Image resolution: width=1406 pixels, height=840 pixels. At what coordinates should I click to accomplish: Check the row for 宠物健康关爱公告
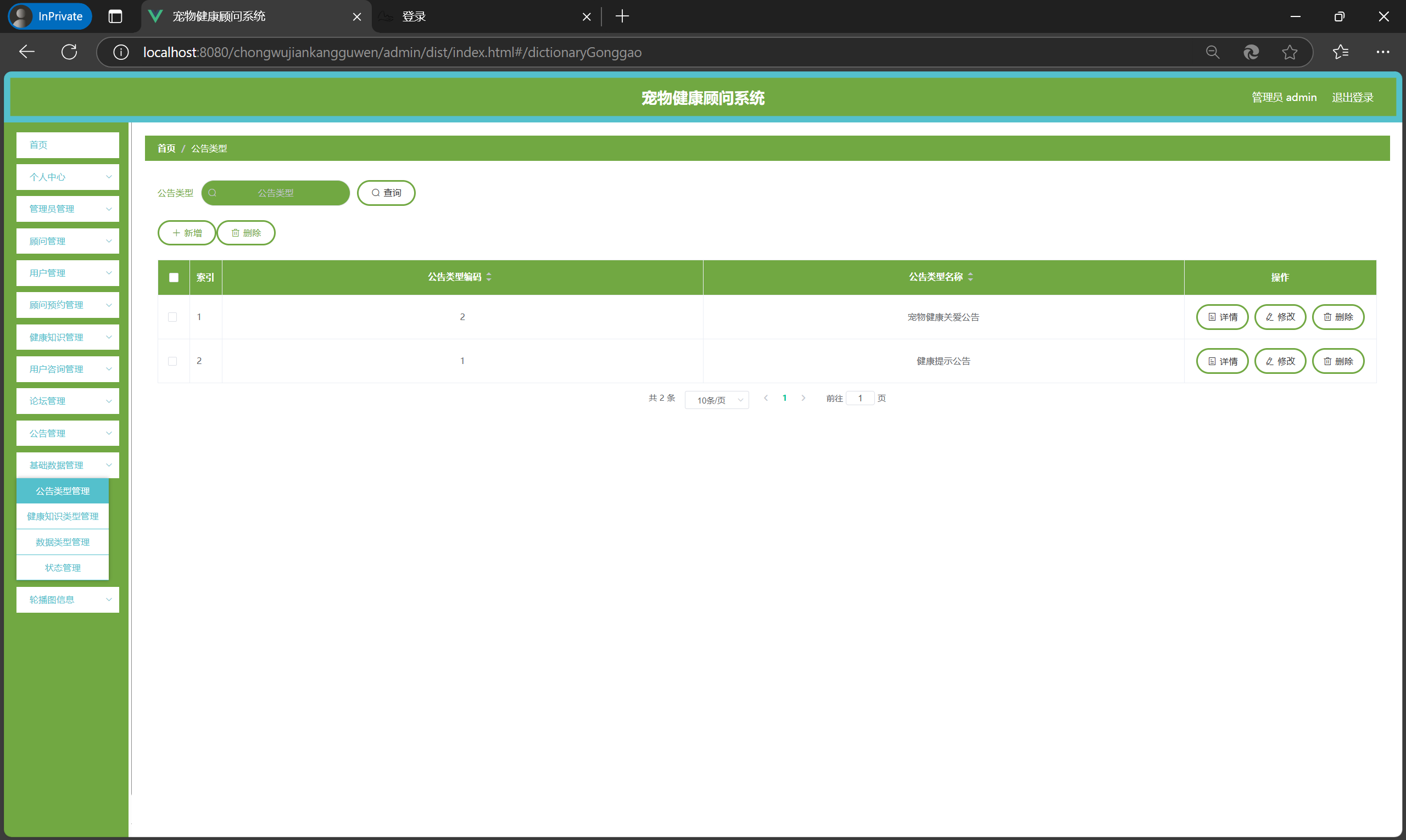[x=172, y=317]
